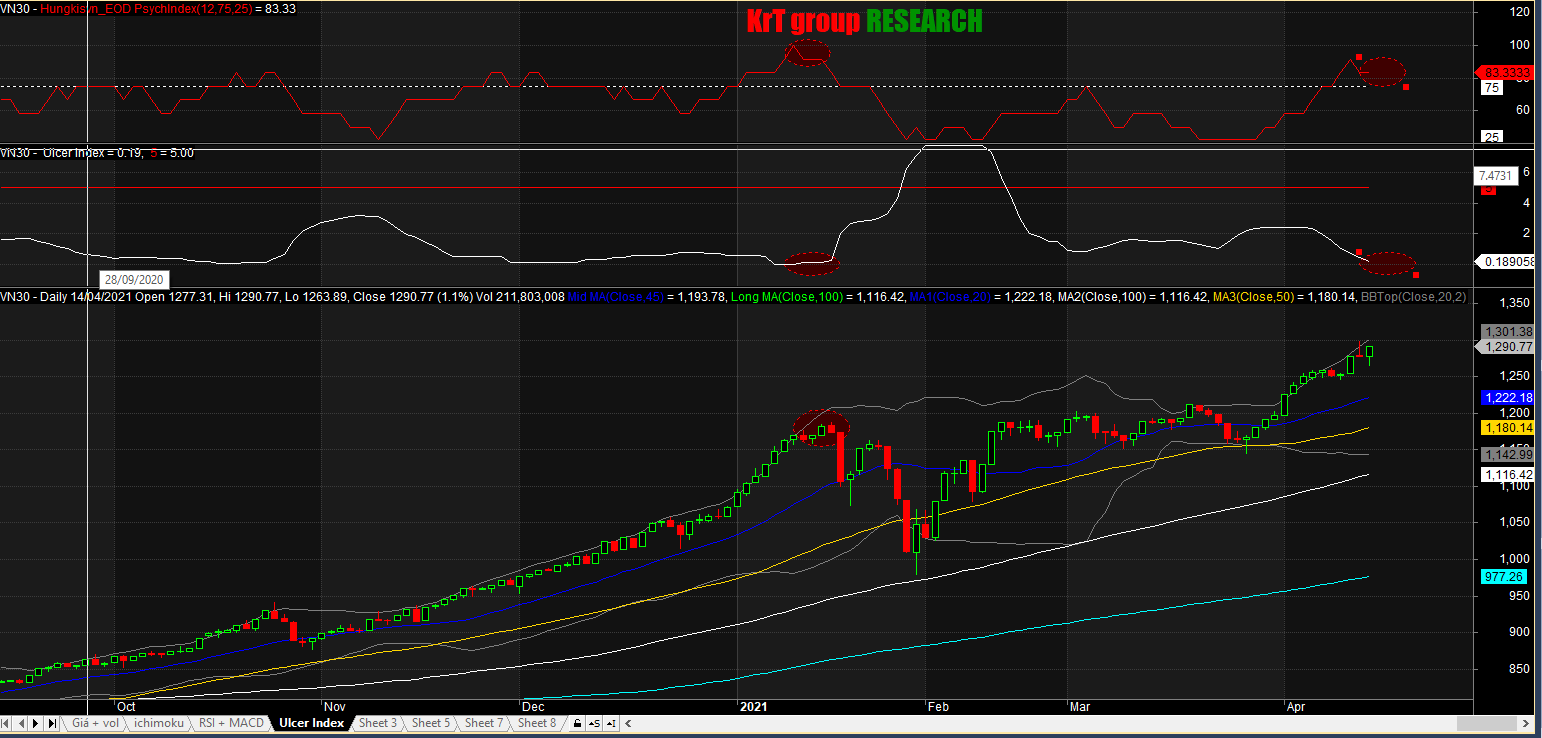Select the RSI + MACD tab

coord(231,723)
